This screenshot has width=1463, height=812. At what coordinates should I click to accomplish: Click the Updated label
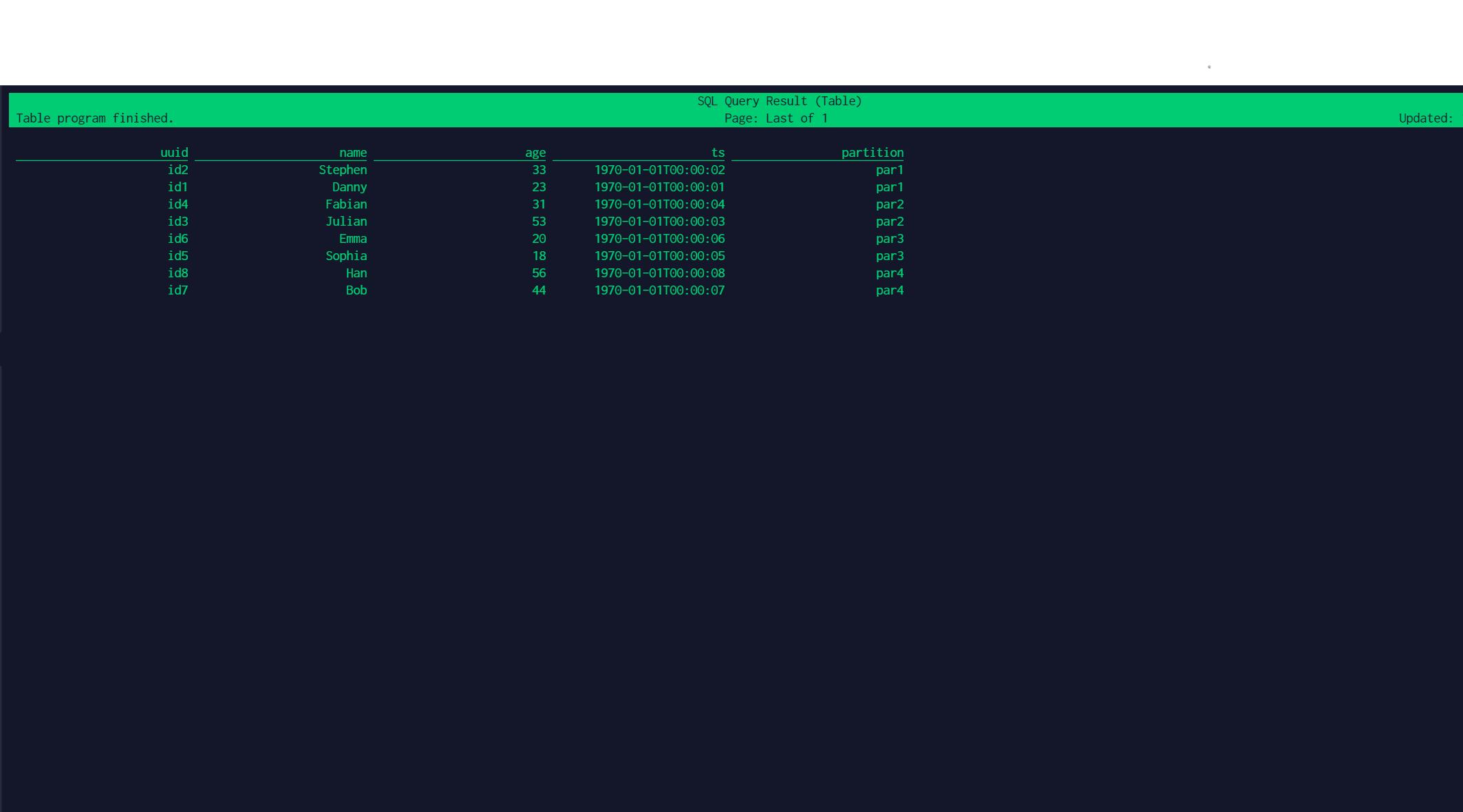pos(1424,118)
